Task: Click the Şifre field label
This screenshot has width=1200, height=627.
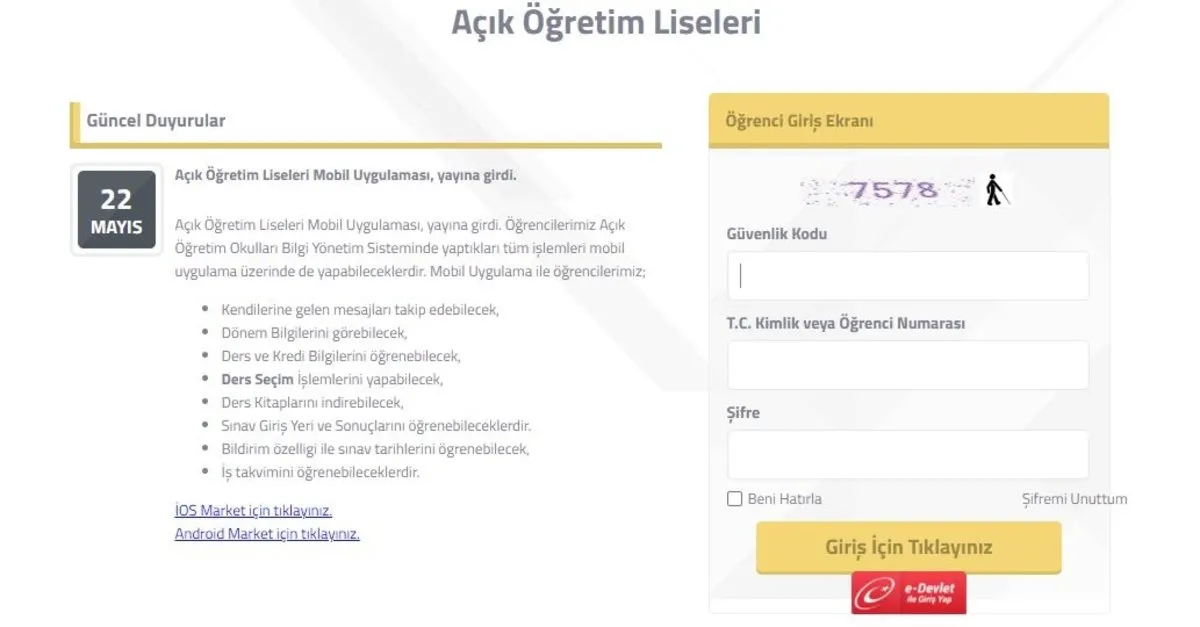Action: tap(743, 413)
